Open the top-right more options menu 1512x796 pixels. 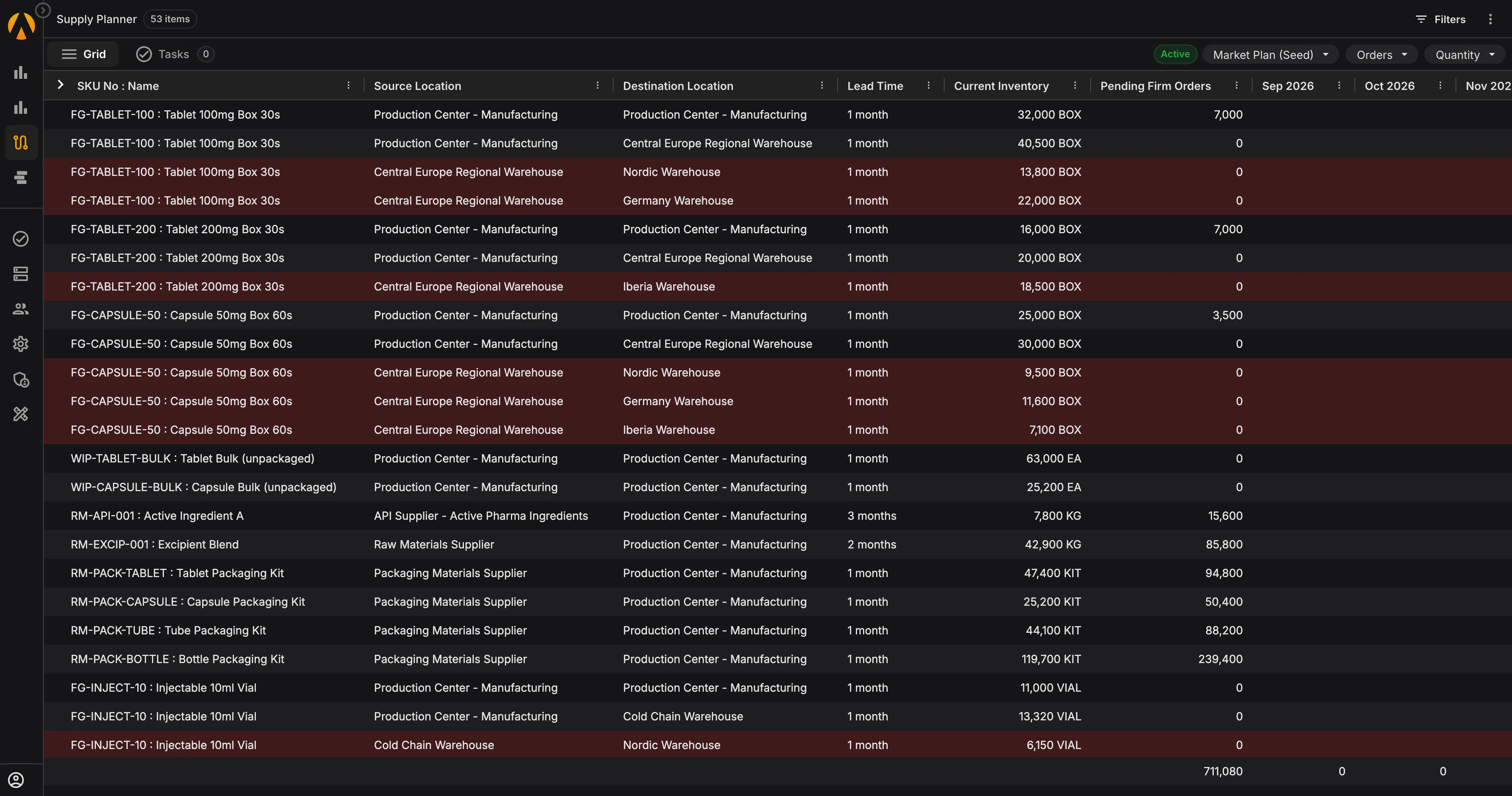point(1490,20)
